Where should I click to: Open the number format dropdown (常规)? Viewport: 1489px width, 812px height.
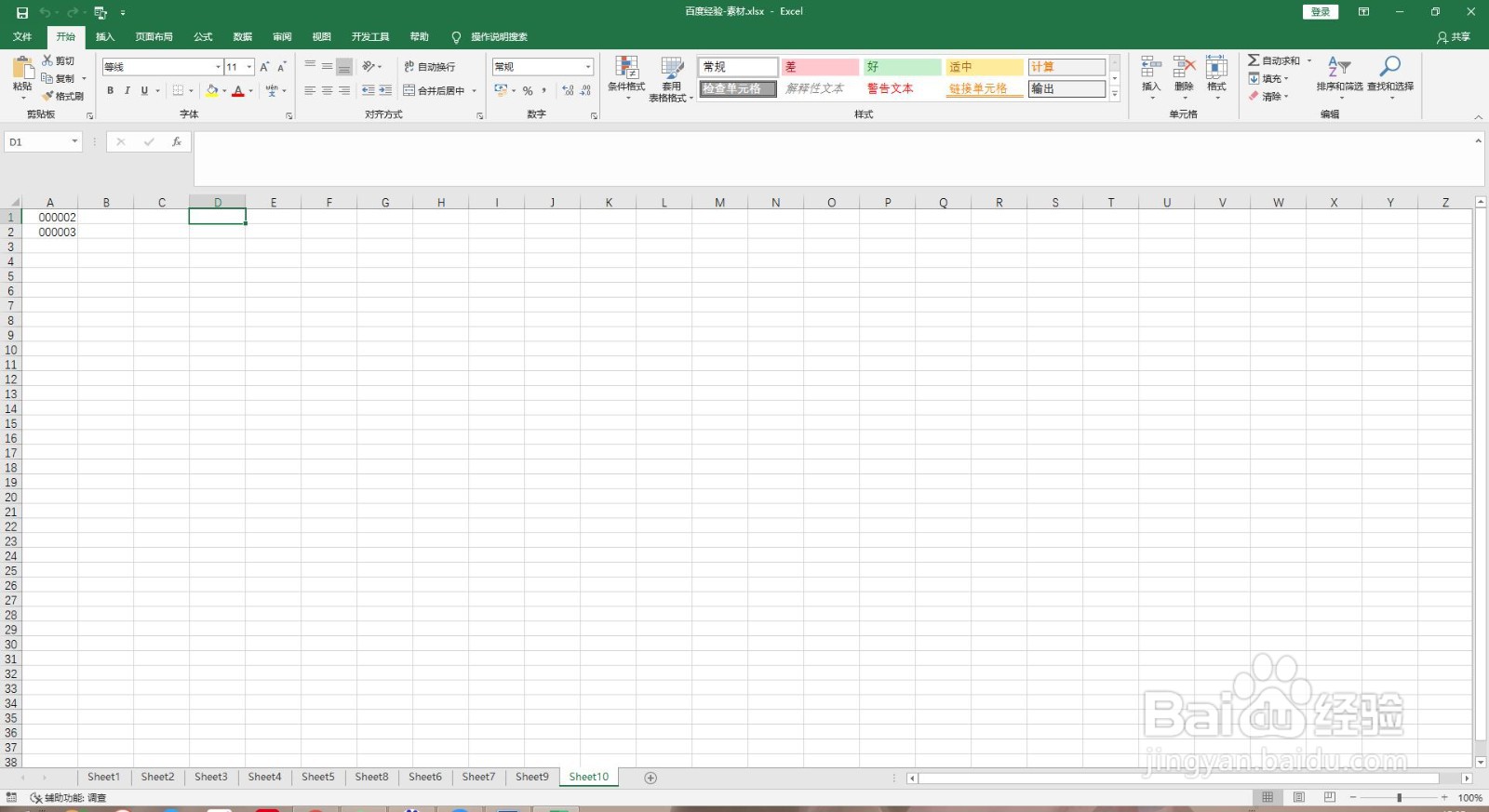[x=588, y=67]
